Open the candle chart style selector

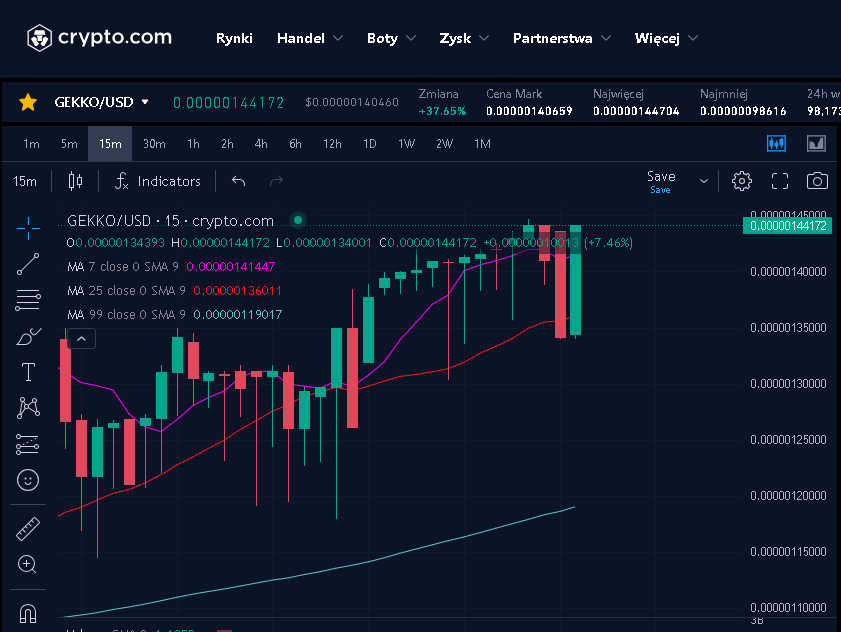click(x=76, y=181)
